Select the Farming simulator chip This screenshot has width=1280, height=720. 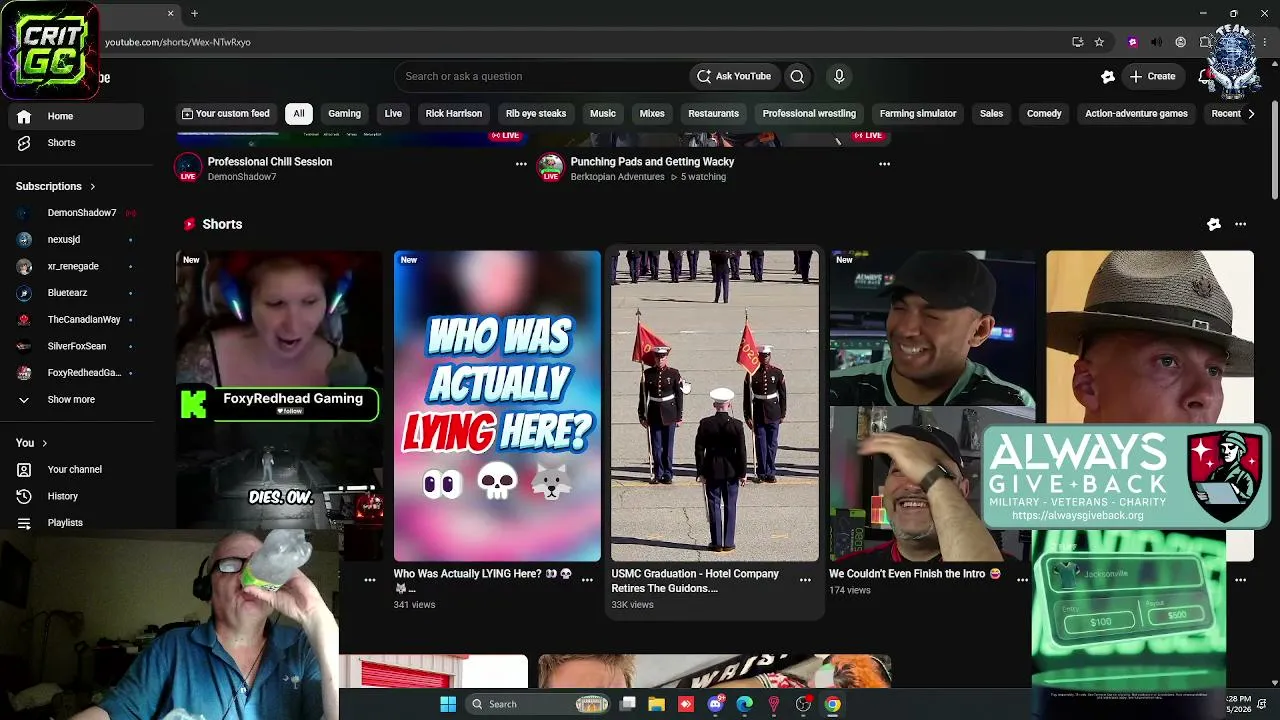(918, 114)
